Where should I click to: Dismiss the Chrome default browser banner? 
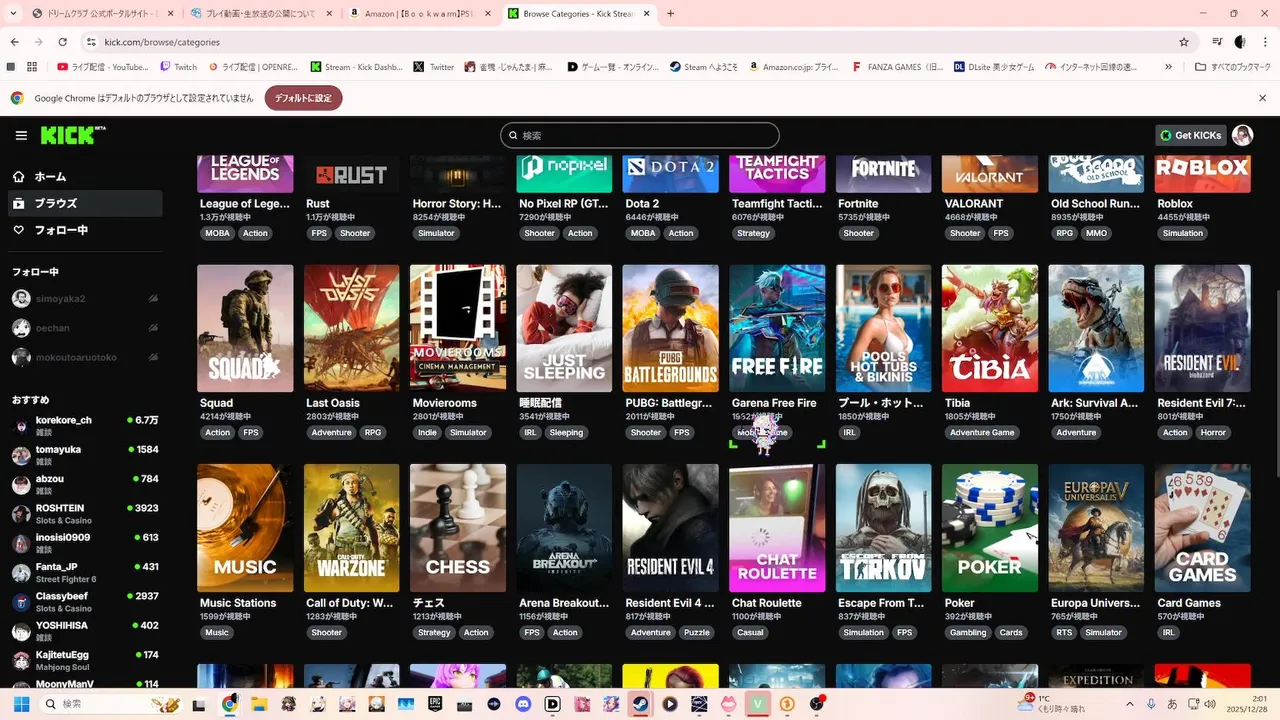[1262, 98]
